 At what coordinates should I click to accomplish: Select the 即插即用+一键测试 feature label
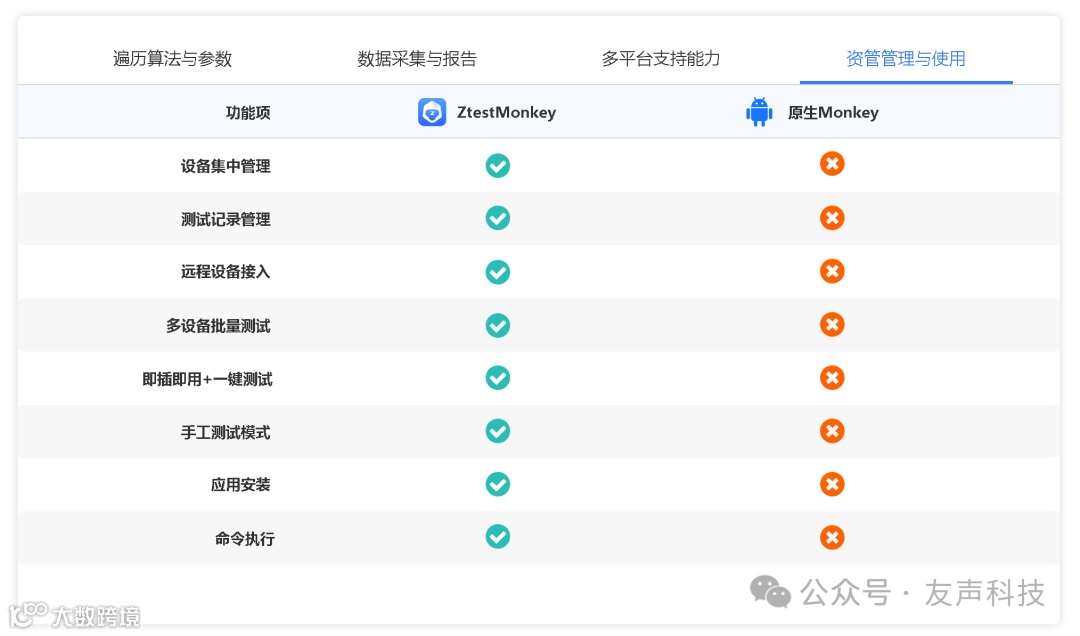207,379
